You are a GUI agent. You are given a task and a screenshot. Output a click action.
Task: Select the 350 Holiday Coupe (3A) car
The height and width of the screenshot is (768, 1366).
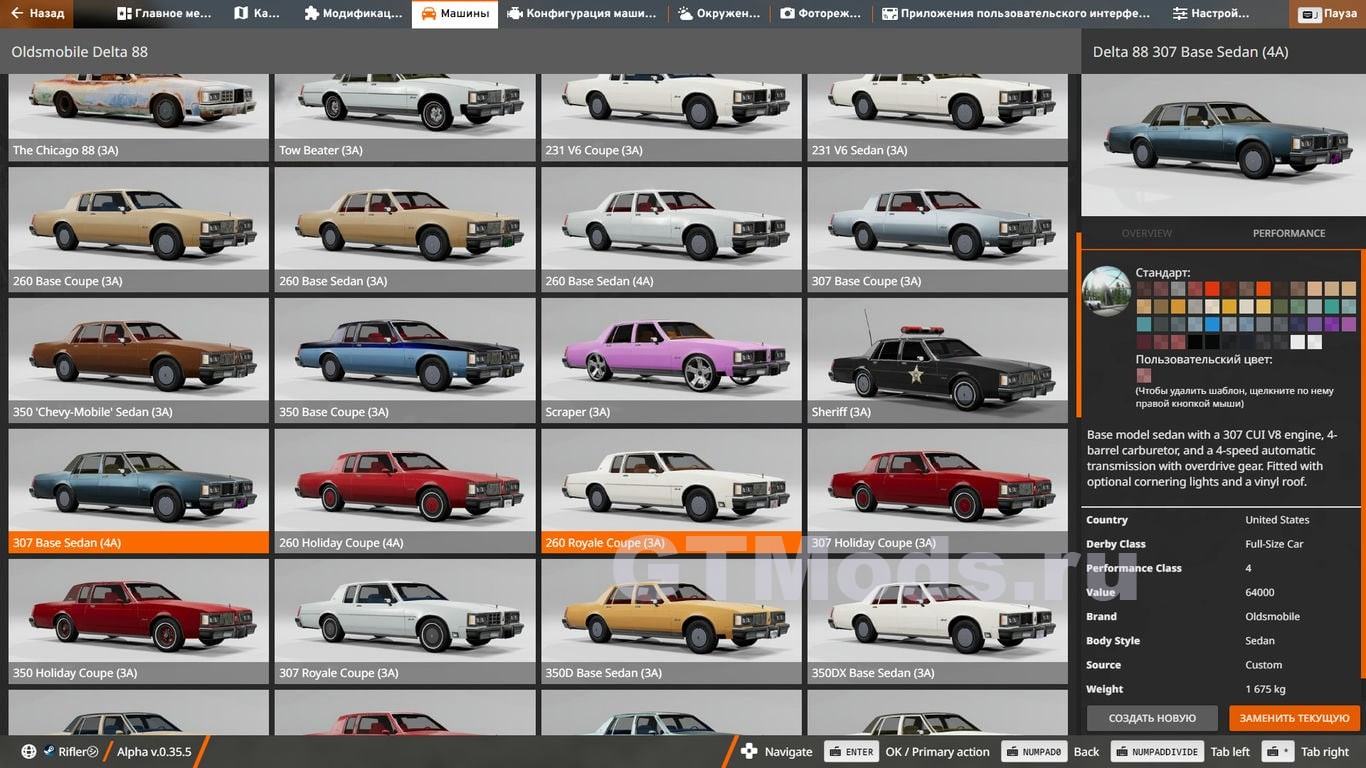[x=139, y=622]
